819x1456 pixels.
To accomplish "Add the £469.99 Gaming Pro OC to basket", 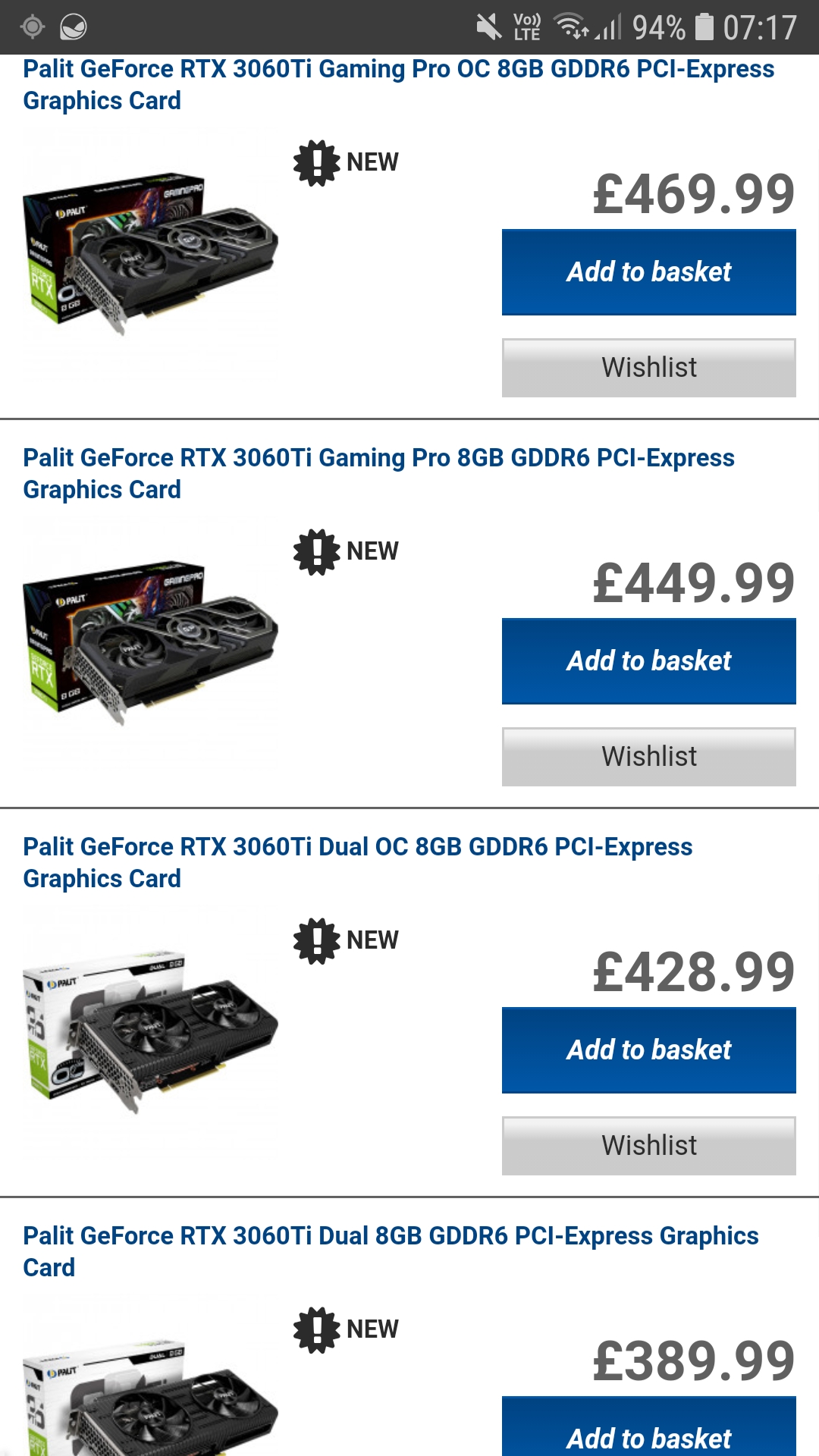I will (649, 272).
